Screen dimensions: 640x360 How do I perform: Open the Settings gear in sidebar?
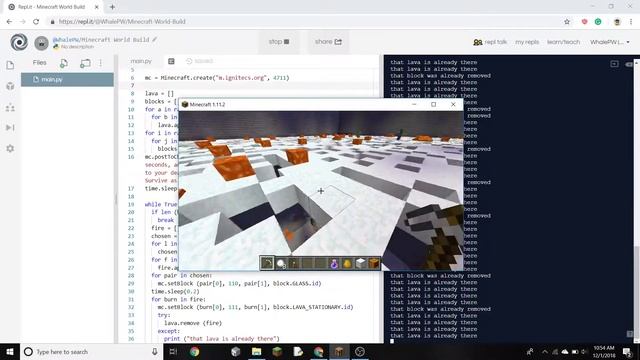point(10,149)
